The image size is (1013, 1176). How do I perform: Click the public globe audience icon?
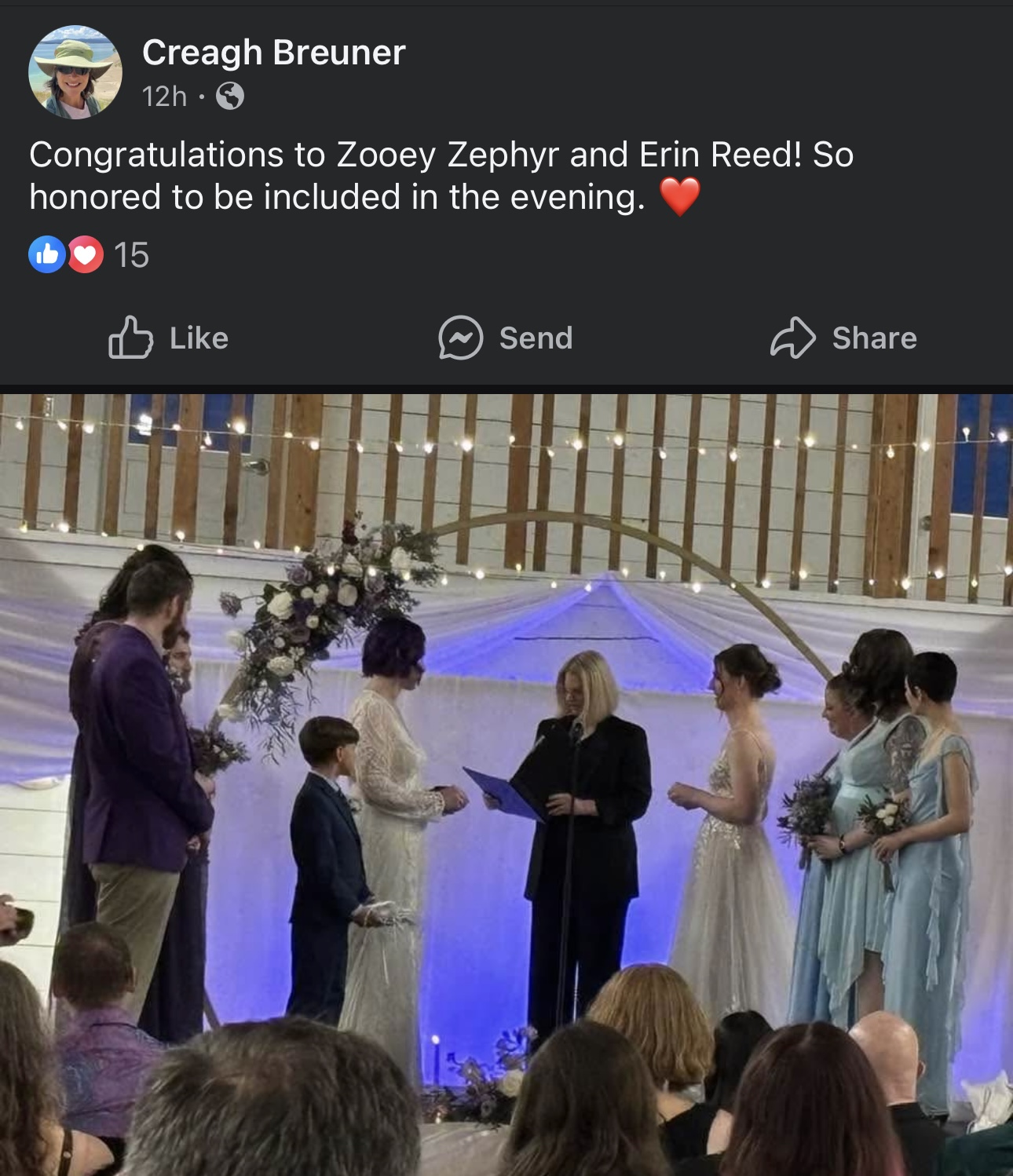(x=229, y=97)
